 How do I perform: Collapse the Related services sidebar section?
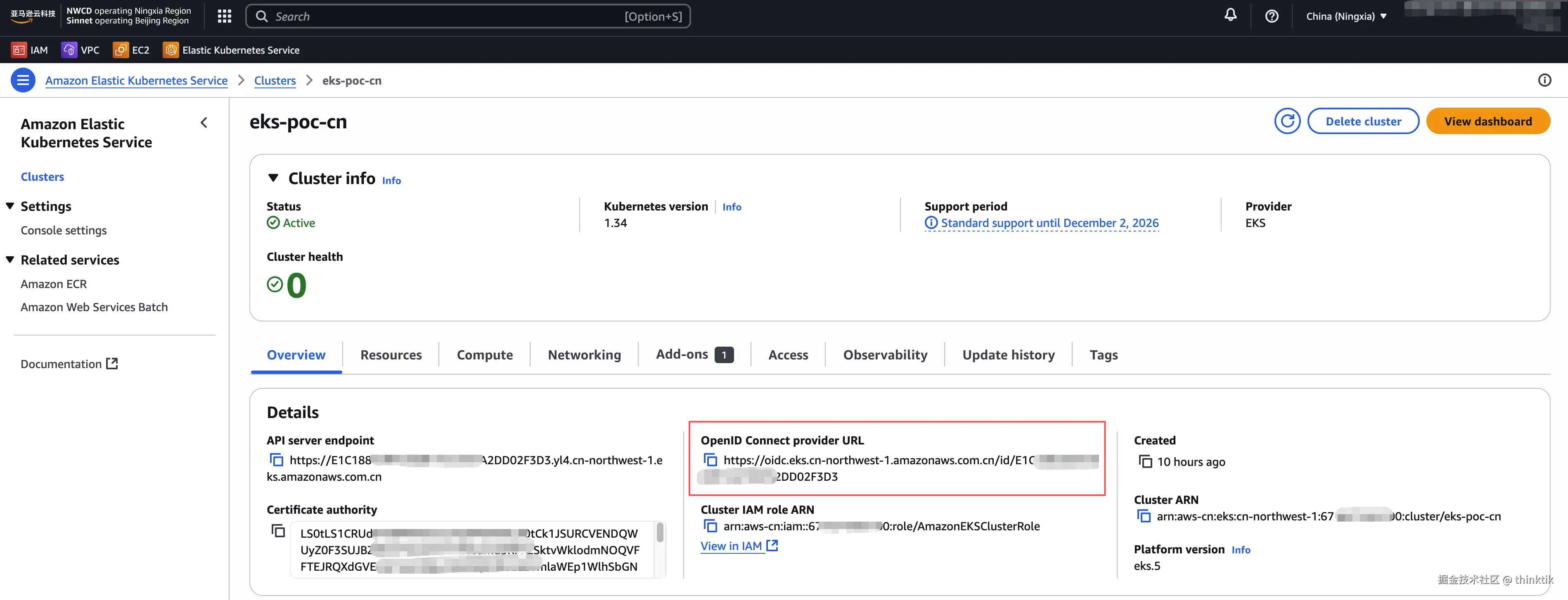pos(10,260)
